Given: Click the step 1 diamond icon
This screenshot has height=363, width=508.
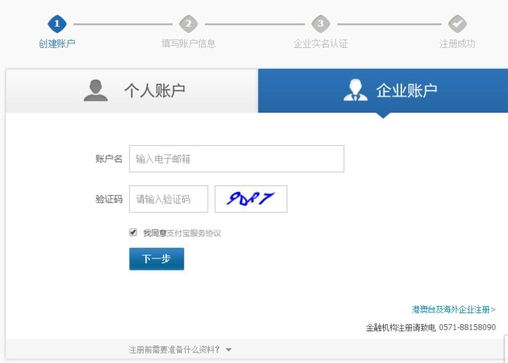Looking at the screenshot, I should (57, 24).
